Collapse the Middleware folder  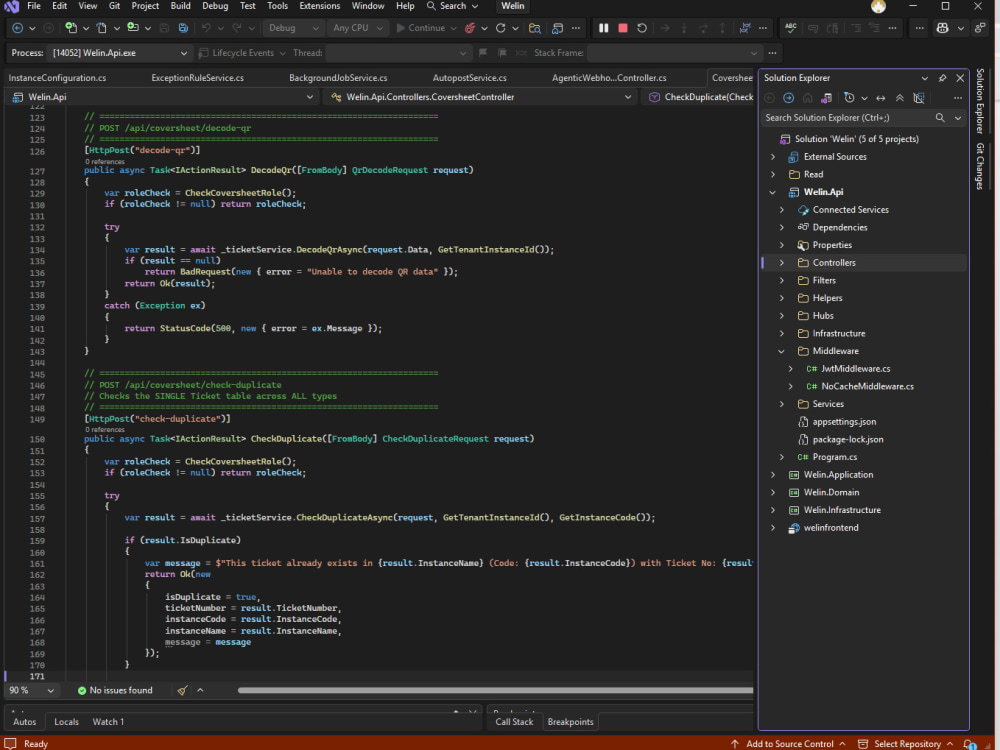[x=782, y=351]
